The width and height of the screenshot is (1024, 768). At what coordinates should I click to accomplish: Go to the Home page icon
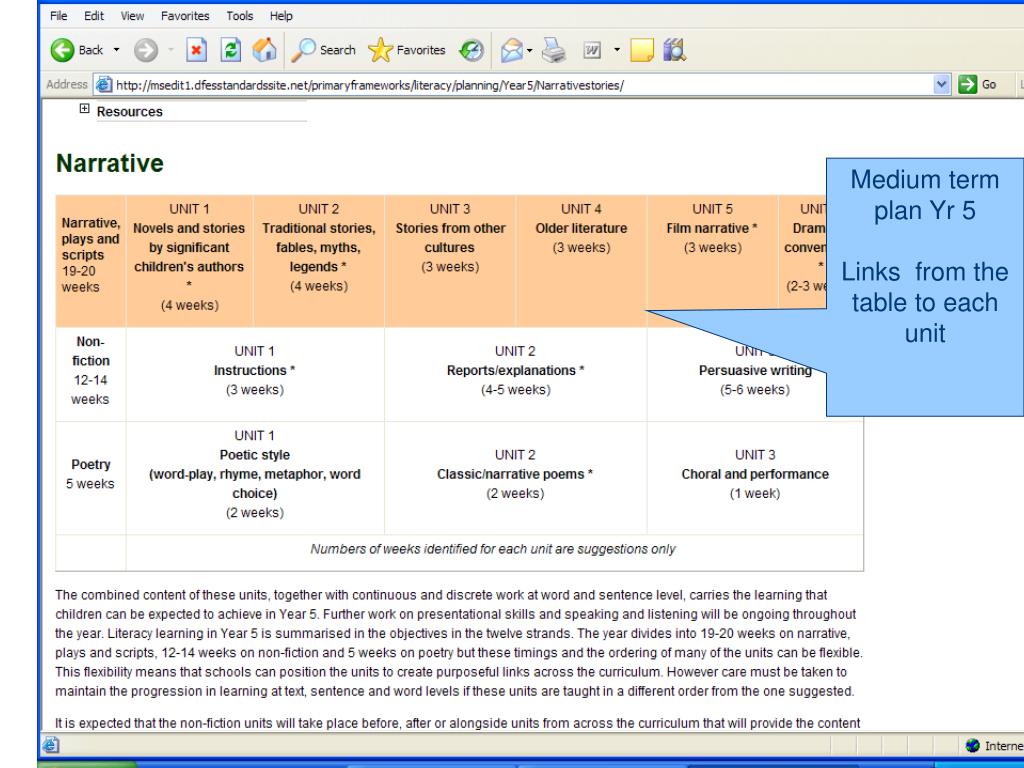tap(264, 50)
